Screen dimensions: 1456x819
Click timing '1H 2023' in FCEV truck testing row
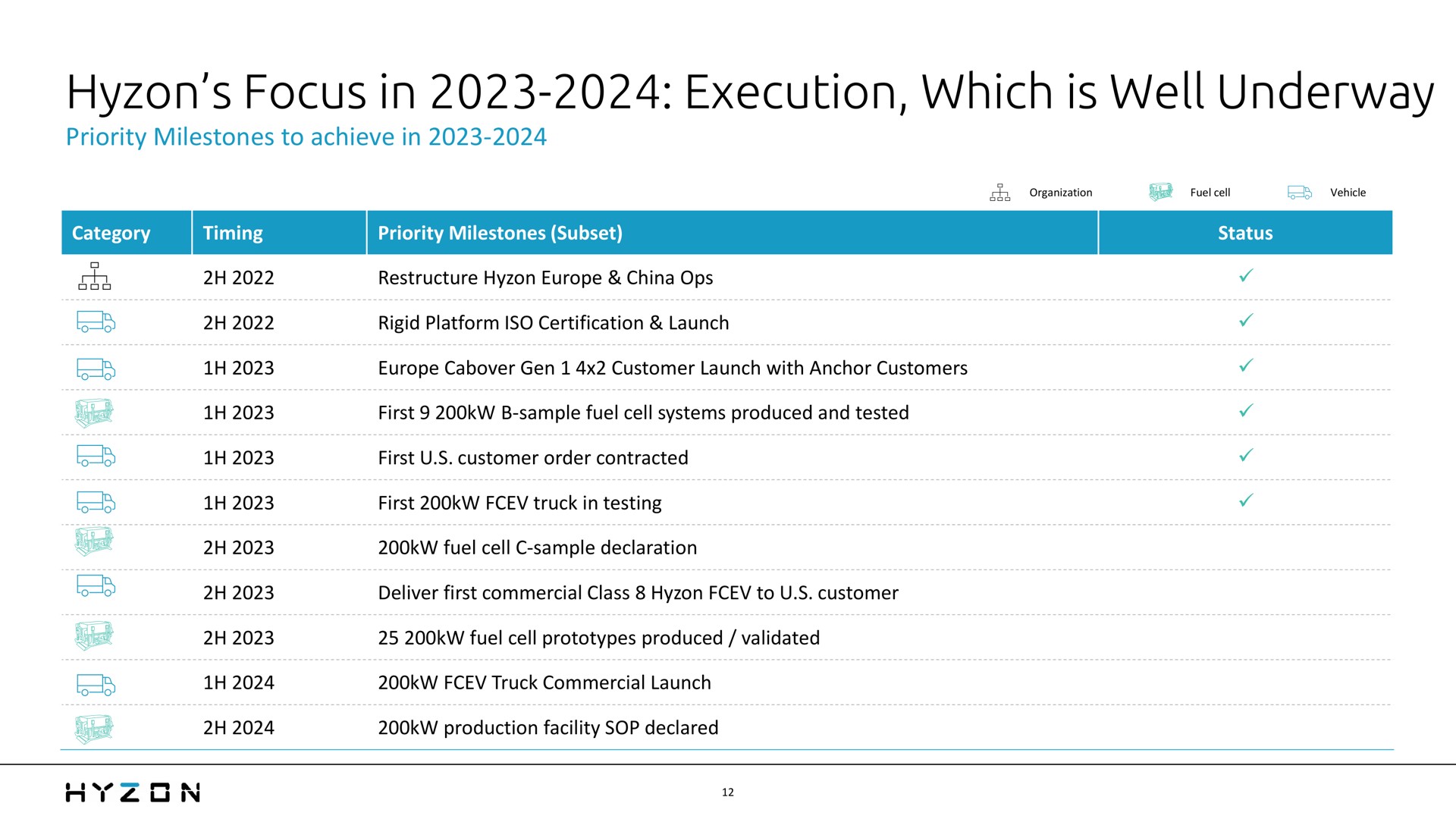pos(238,503)
